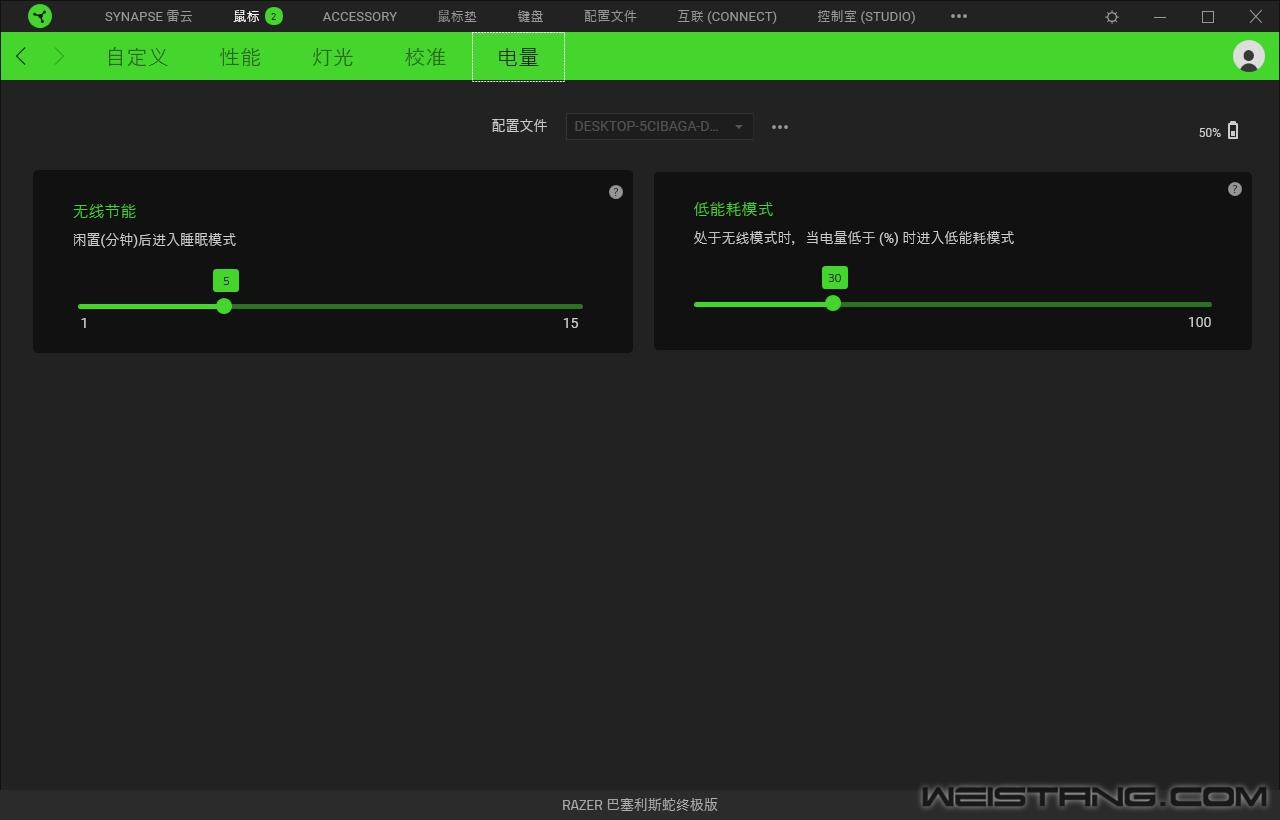Click the 无线节能 heading

[104, 211]
